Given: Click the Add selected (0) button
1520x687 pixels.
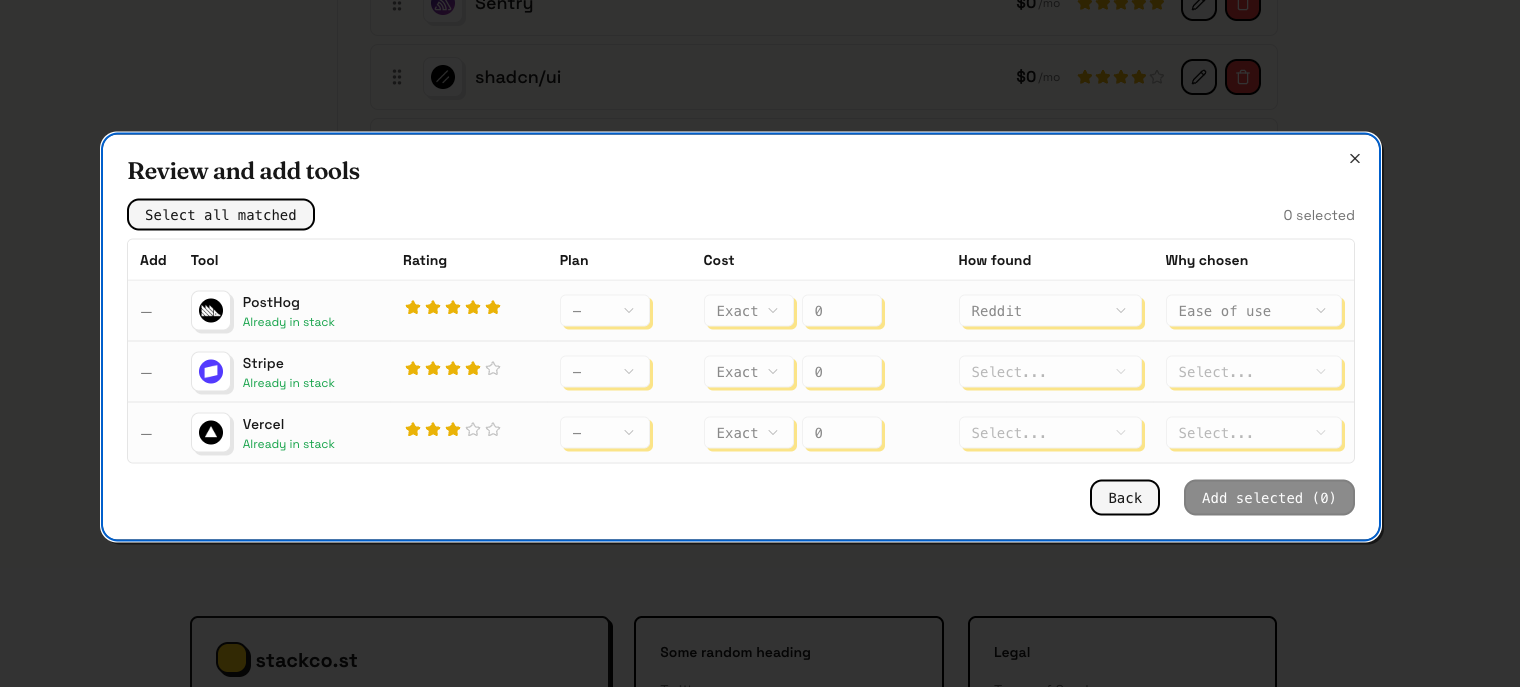Looking at the screenshot, I should 1269,497.
